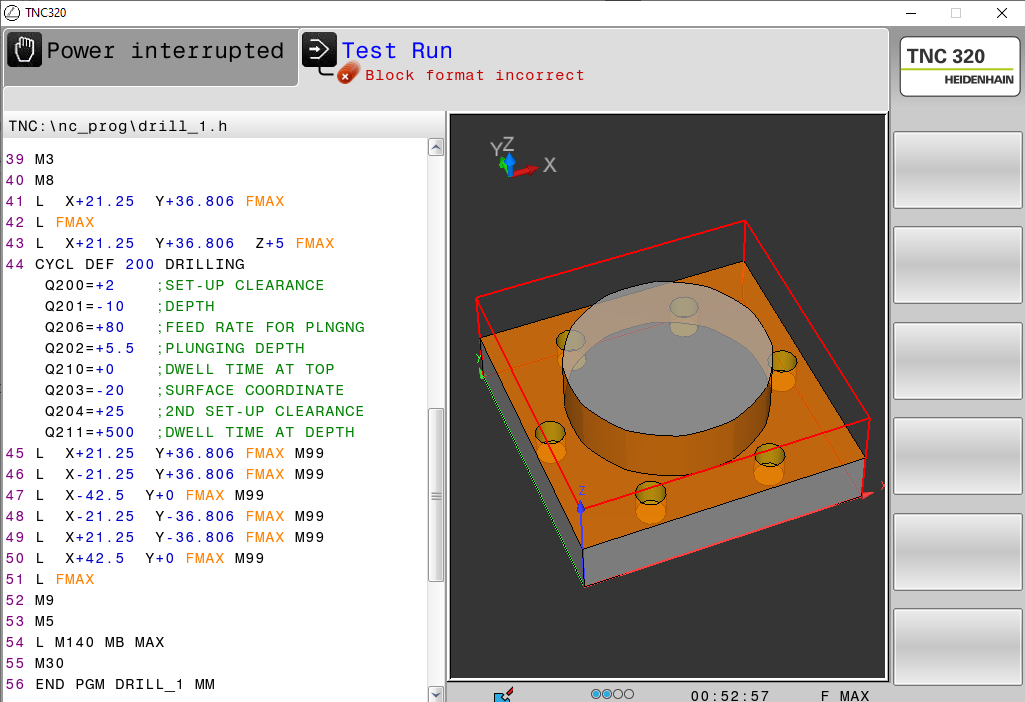1025x702 pixels.
Task: Click the tool icon in bottom status bar
Action: tap(503, 694)
